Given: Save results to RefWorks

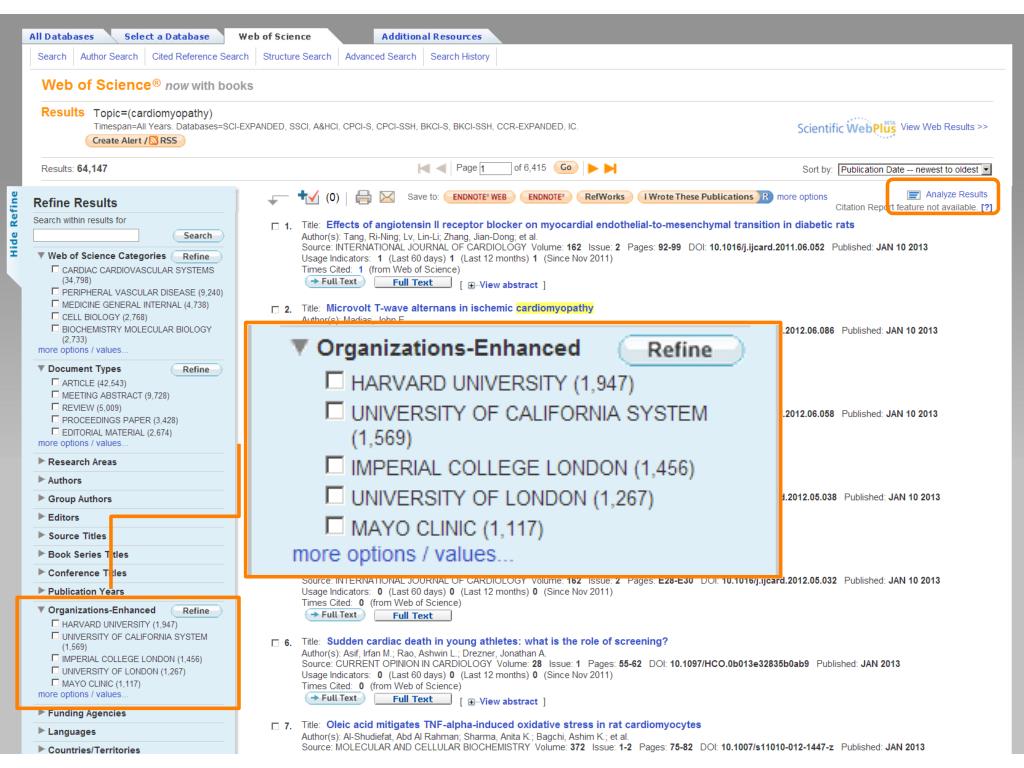Looking at the screenshot, I should click(x=605, y=197).
